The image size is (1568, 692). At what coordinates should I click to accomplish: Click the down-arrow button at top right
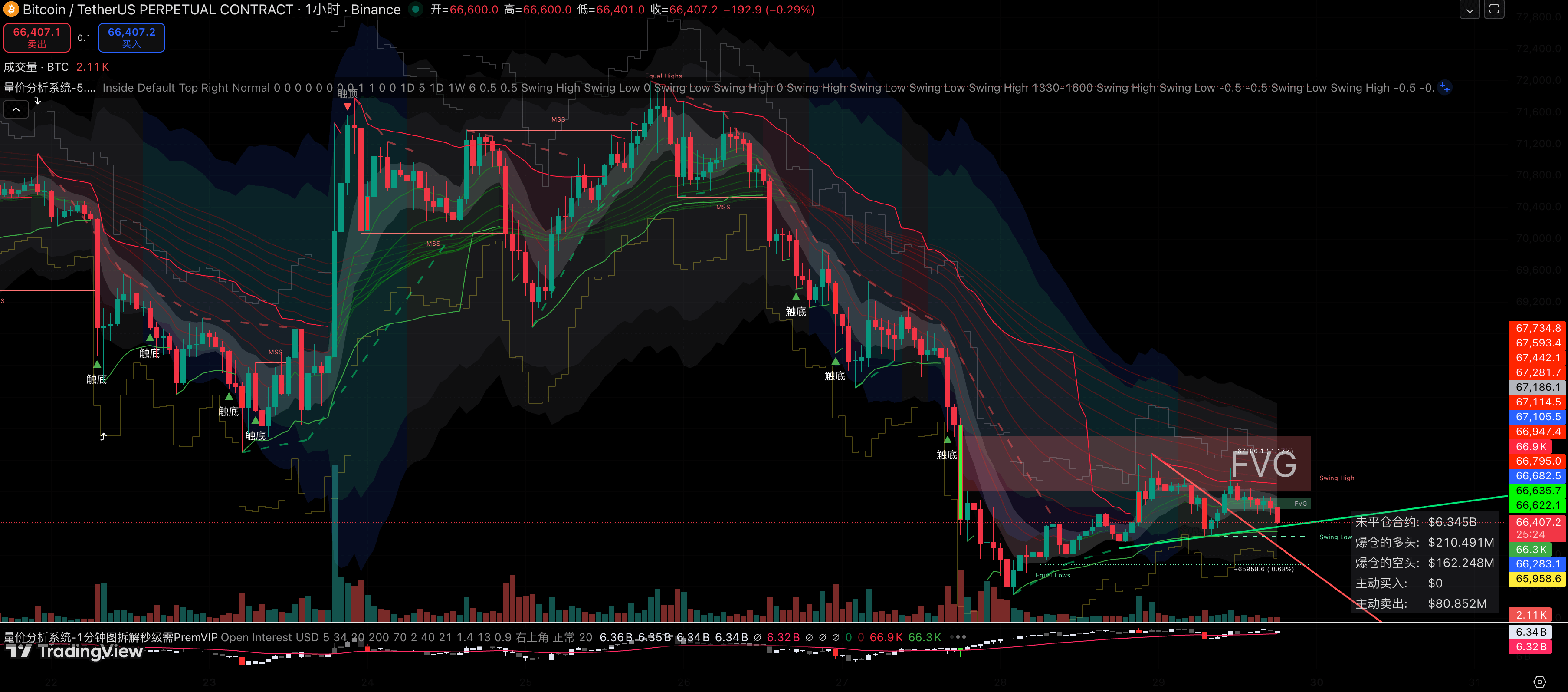point(1470,9)
